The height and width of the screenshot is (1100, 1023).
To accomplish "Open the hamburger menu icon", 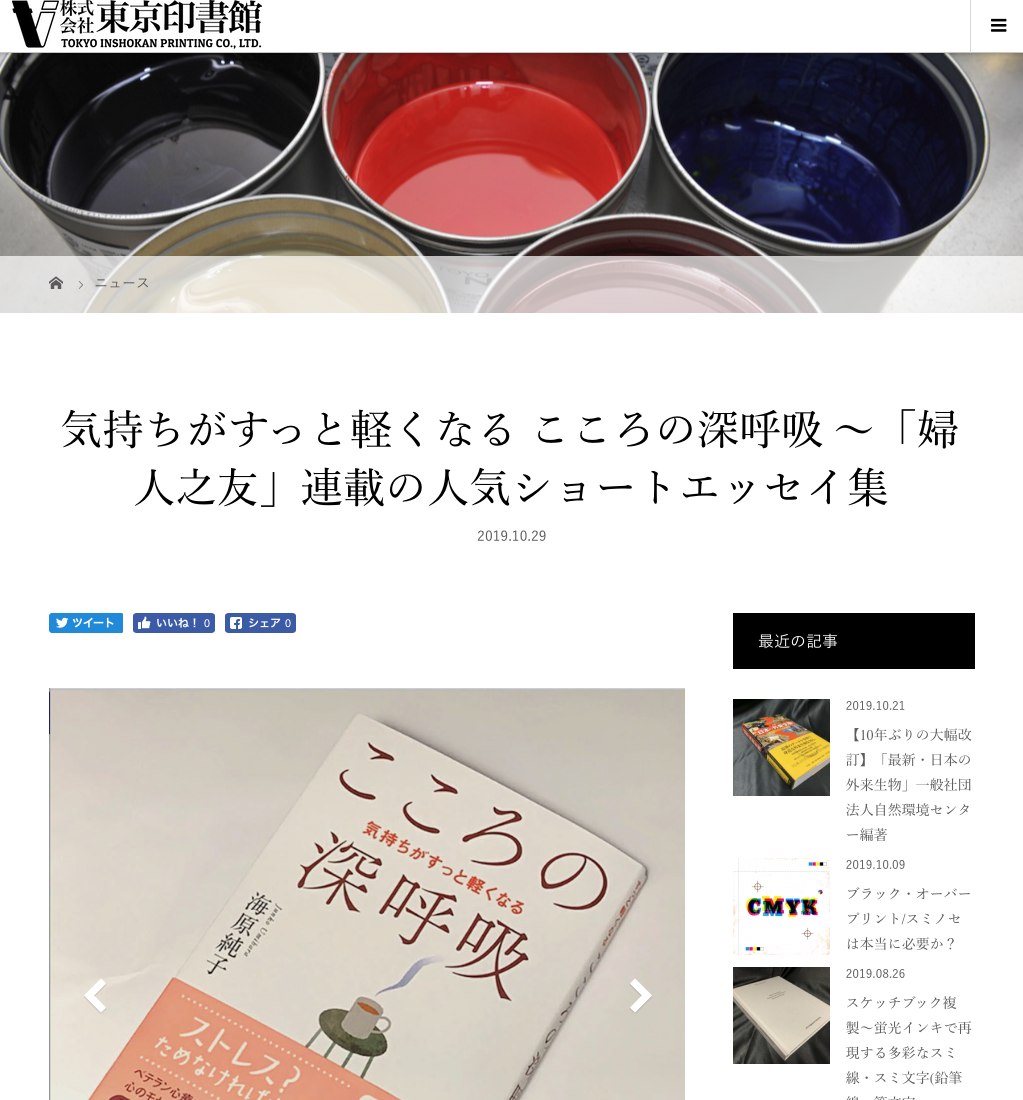I will [x=998, y=26].
